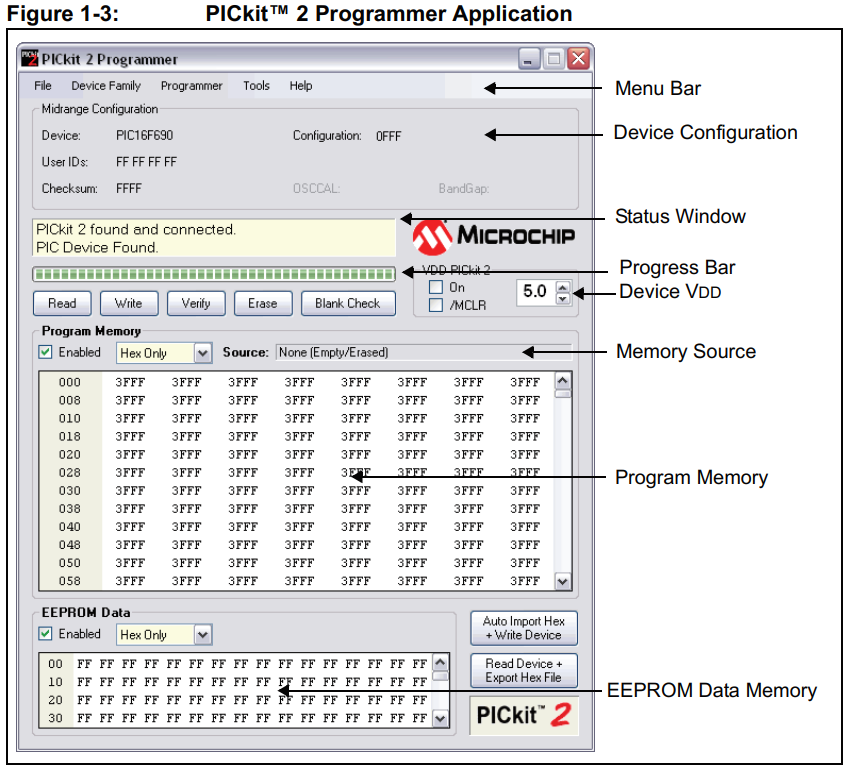859x778 pixels.
Task: Click Program Memory scroll up arrow
Action: pyautogui.click(x=563, y=381)
